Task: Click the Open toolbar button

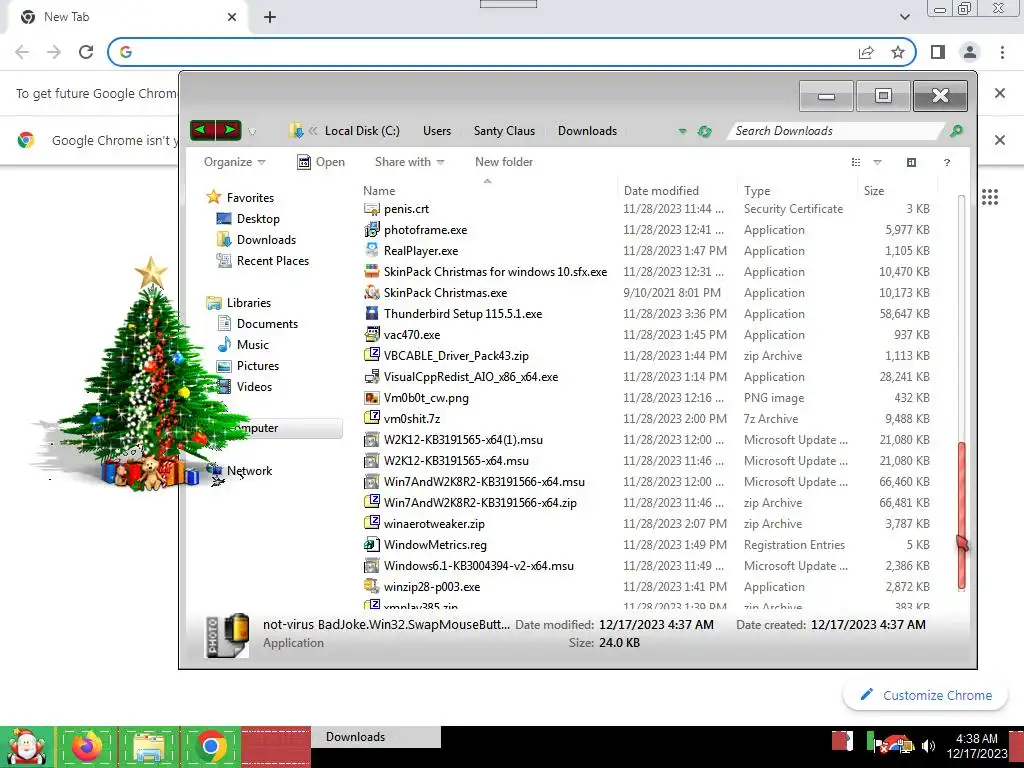Action: click(x=321, y=162)
